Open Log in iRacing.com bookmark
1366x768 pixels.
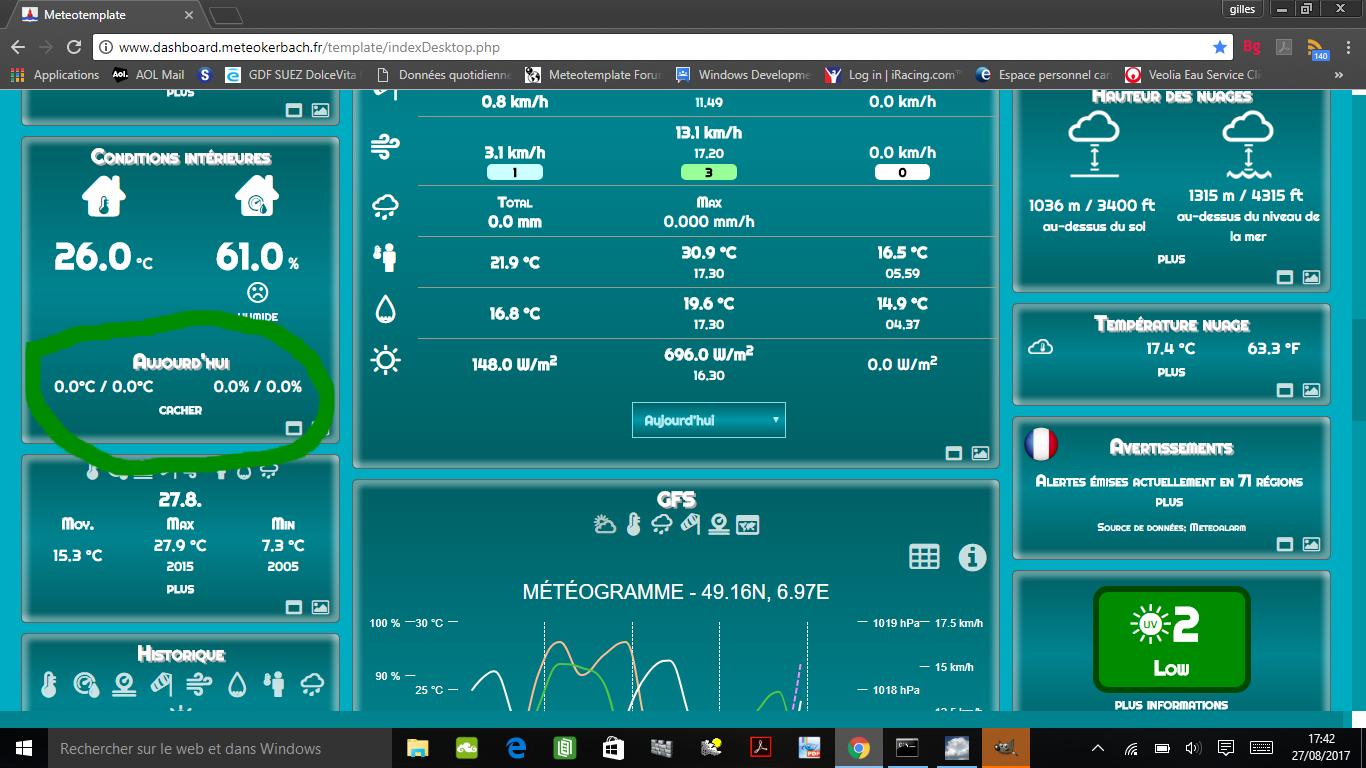click(x=892, y=75)
